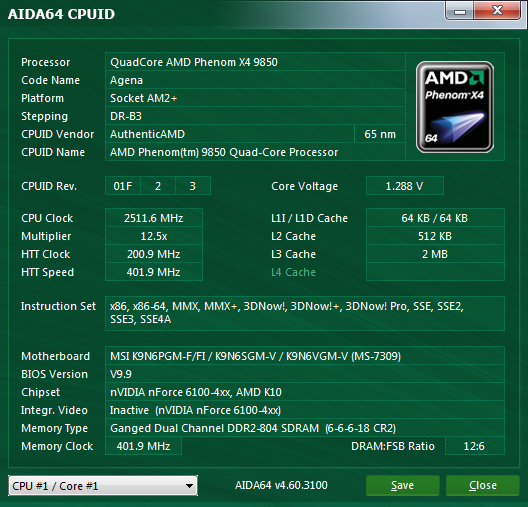Click the 64 KB / 64 KB cache value
Viewport: 528px width, 507px height.
pyautogui.click(x=435, y=218)
